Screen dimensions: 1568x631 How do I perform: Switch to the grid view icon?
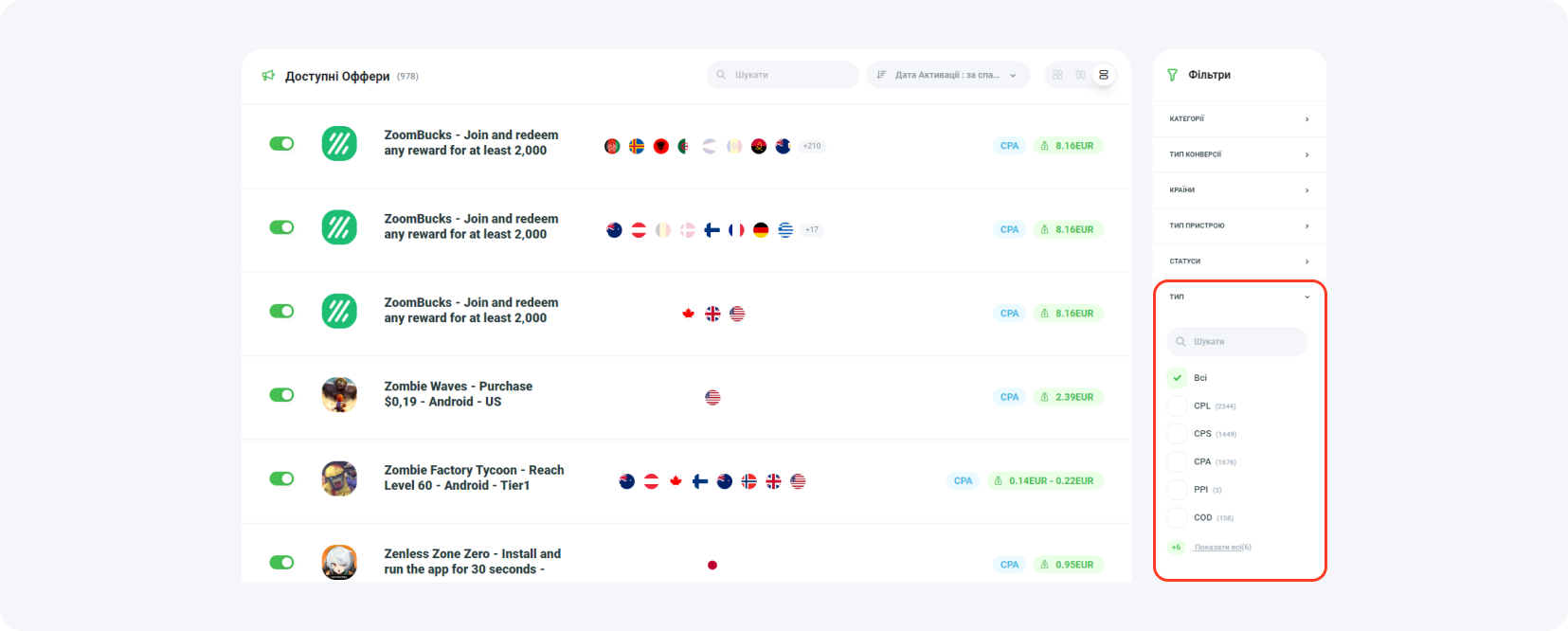pos(1057,75)
